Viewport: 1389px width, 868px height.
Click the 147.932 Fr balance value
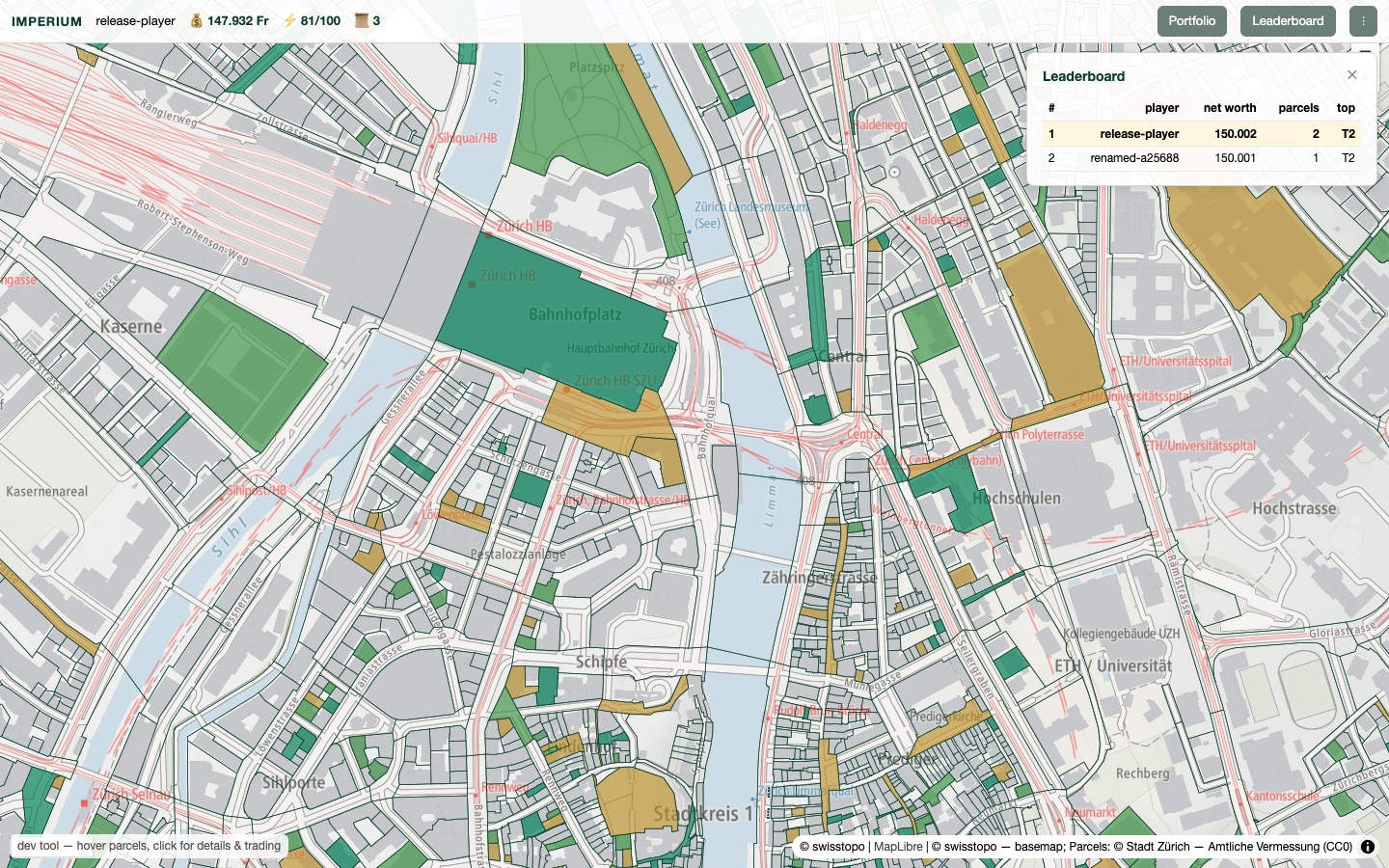pyautogui.click(x=238, y=20)
